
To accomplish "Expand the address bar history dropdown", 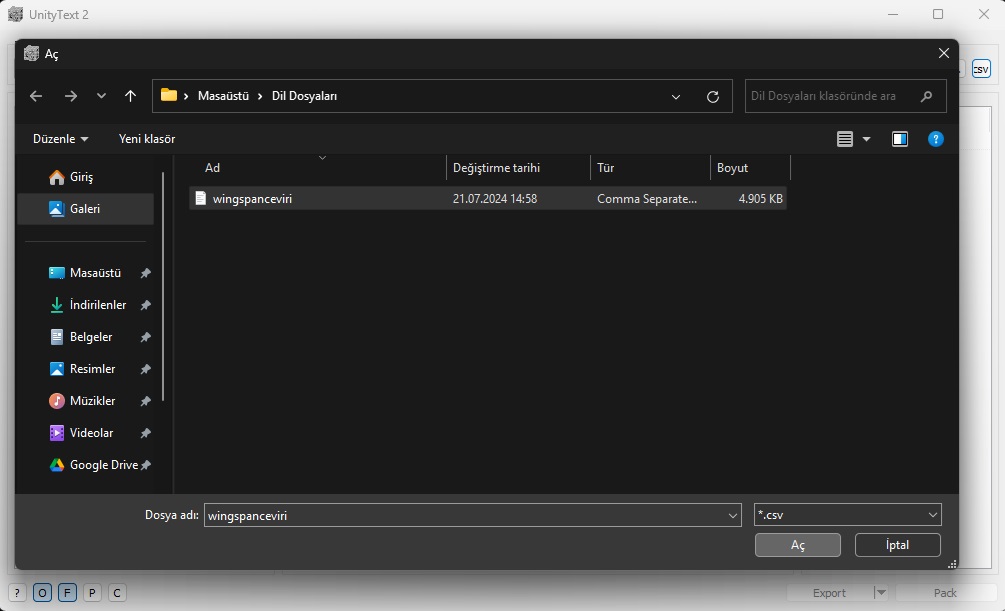I will point(676,97).
